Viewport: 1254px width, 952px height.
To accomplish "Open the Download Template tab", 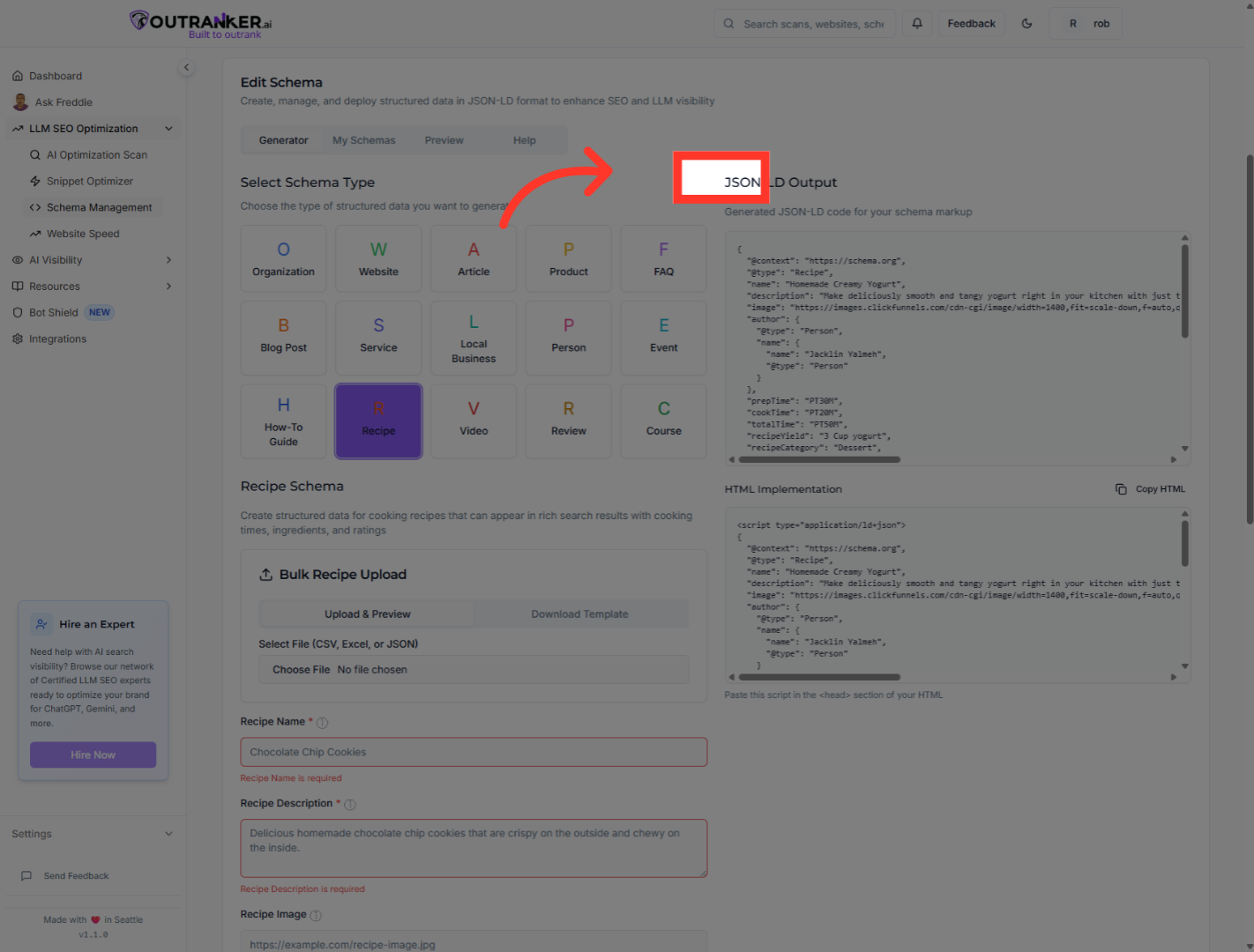I will pos(579,614).
